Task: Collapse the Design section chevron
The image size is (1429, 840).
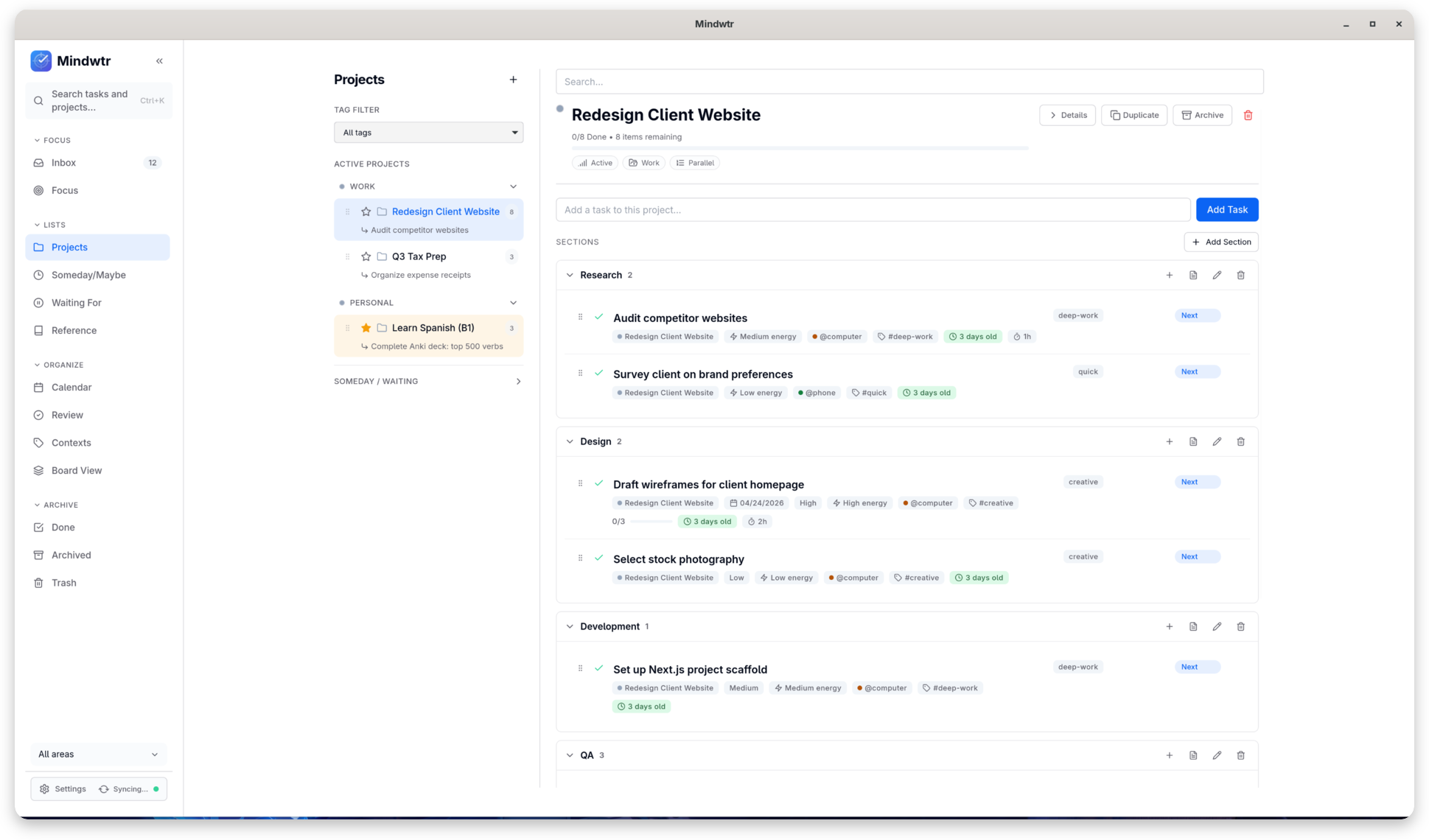Action: pos(570,441)
